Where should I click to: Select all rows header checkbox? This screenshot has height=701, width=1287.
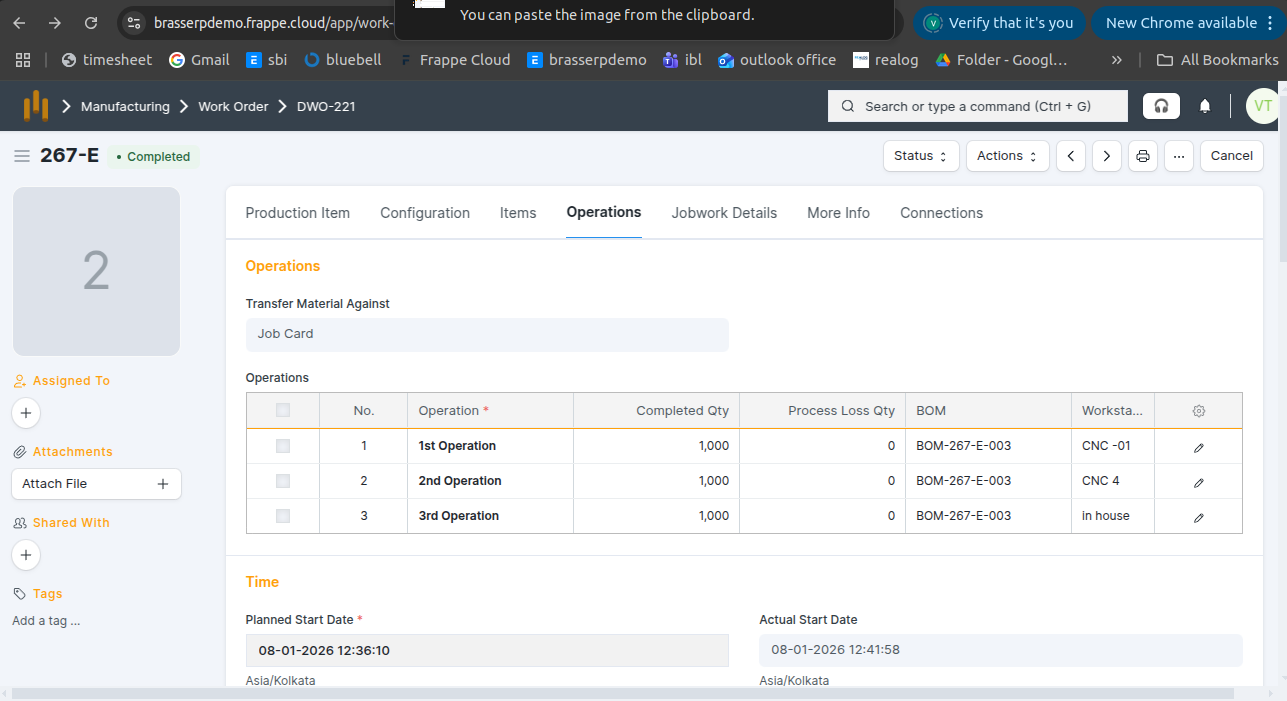pyautogui.click(x=283, y=410)
